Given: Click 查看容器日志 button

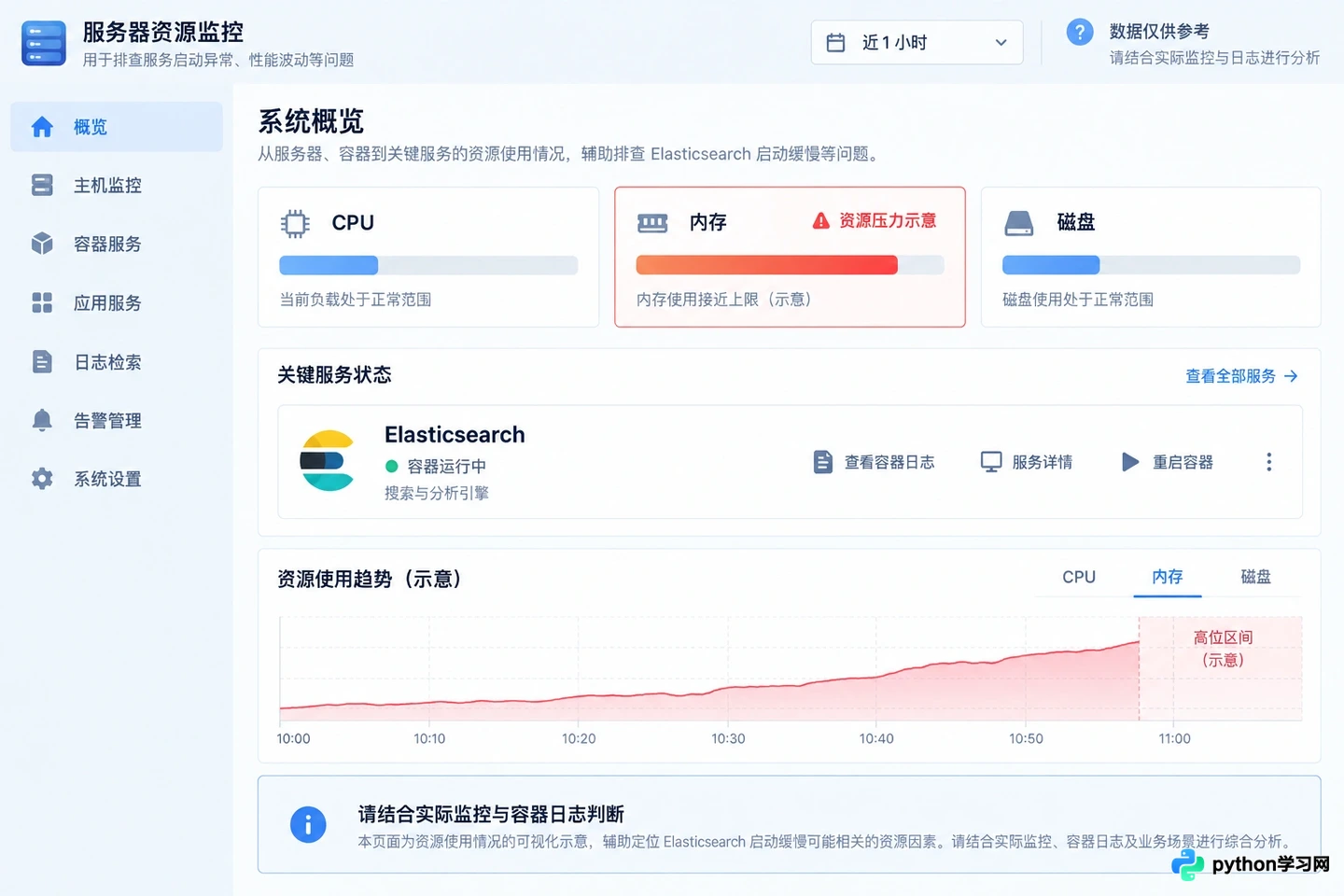Looking at the screenshot, I should (874, 462).
